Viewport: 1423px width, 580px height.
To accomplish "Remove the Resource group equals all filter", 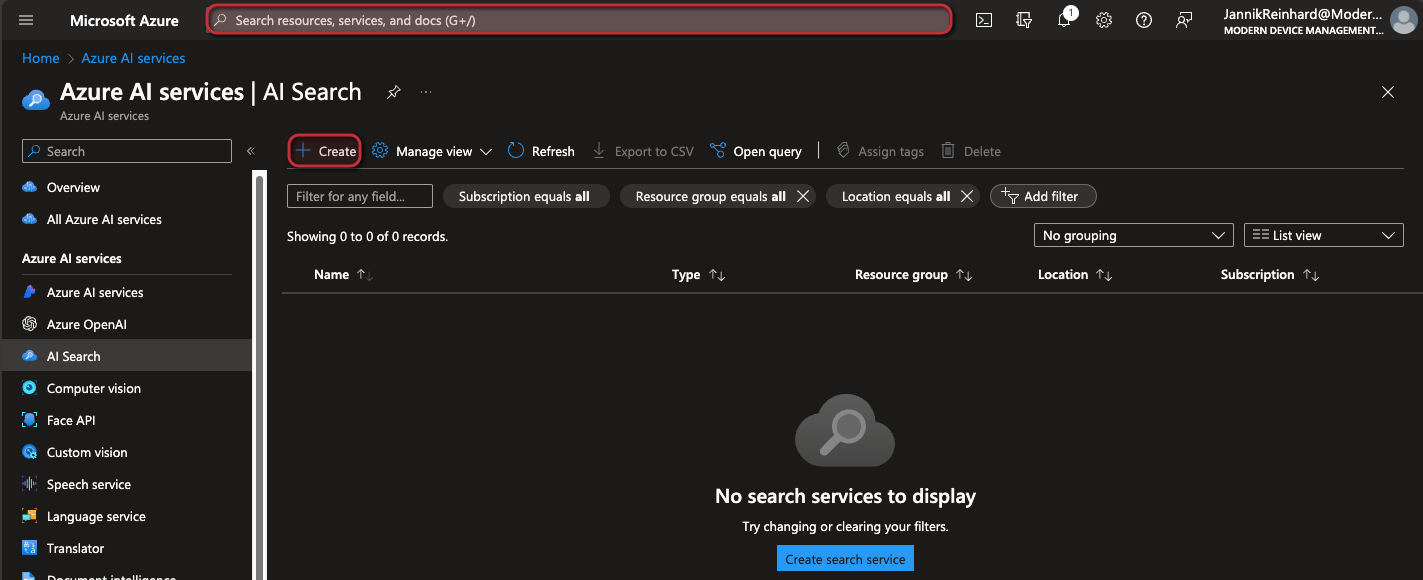I will coord(802,196).
